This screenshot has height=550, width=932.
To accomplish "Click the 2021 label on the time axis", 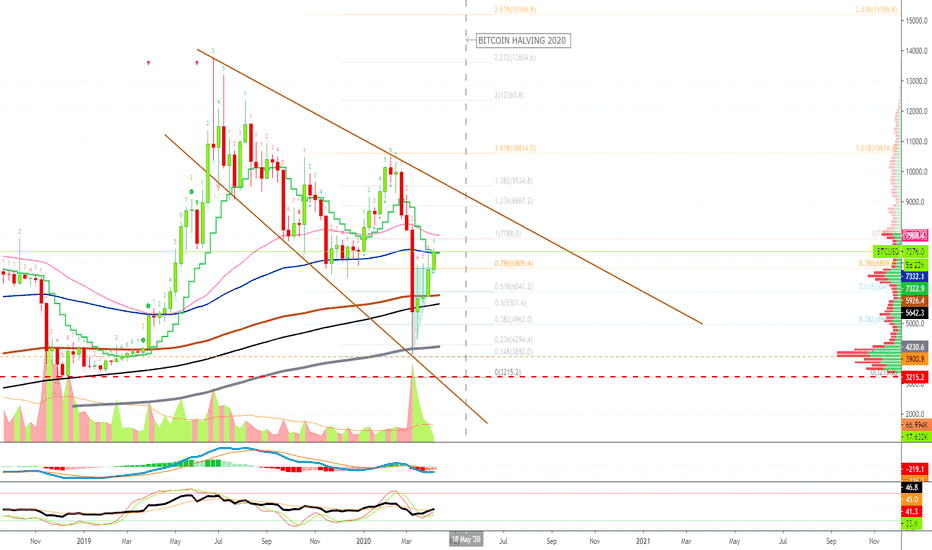I will pyautogui.click(x=643, y=541).
